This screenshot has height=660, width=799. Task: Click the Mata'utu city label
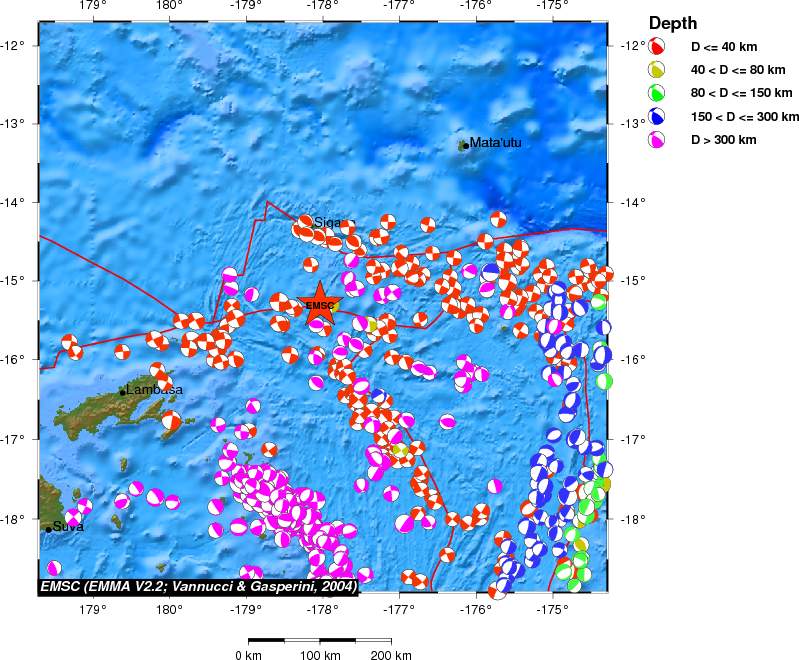click(x=495, y=143)
